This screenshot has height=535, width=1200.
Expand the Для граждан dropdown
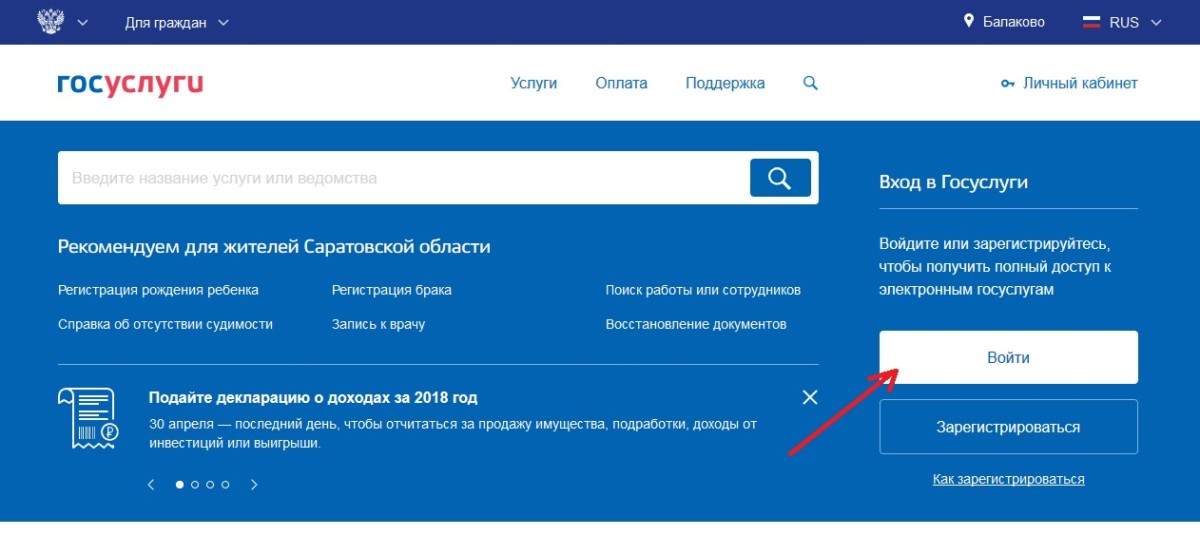click(x=177, y=22)
